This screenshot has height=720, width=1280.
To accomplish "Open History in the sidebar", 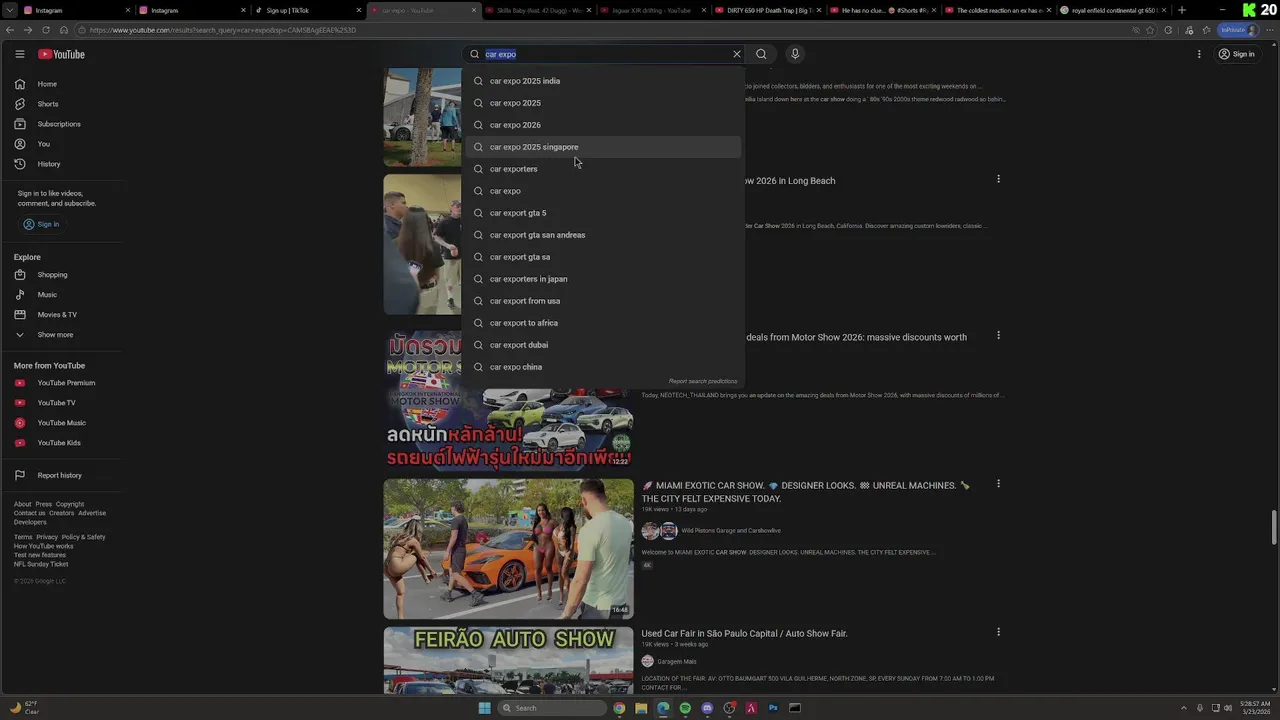I will tap(60, 164).
